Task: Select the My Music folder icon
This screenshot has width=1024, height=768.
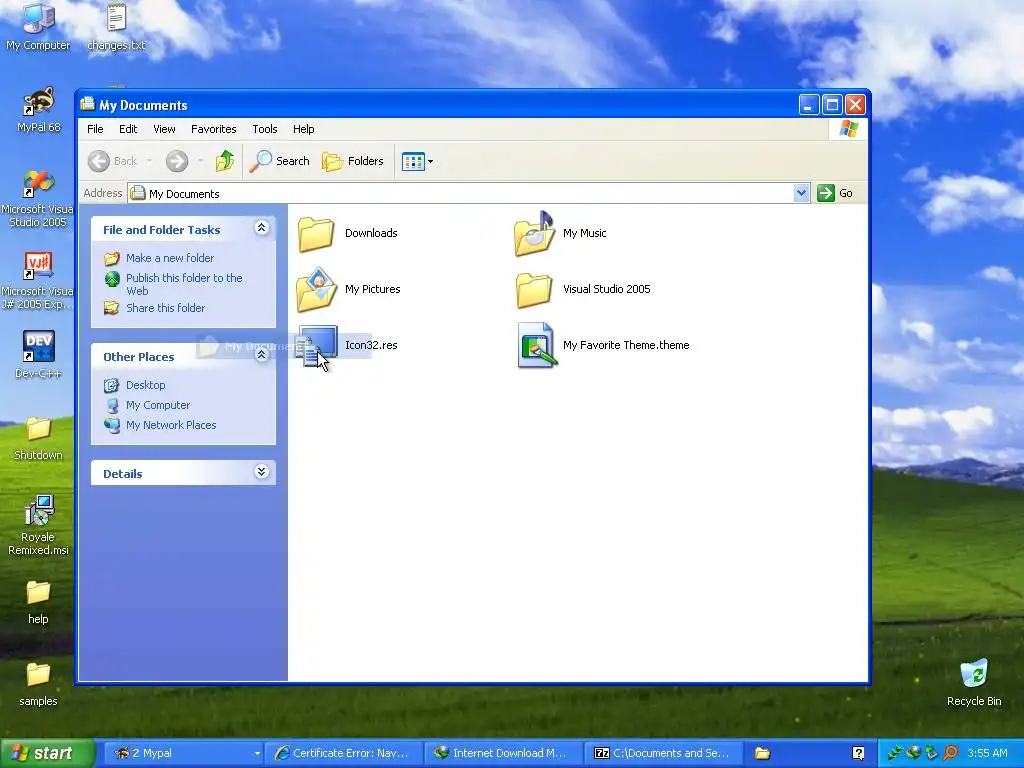Action: coord(534,233)
